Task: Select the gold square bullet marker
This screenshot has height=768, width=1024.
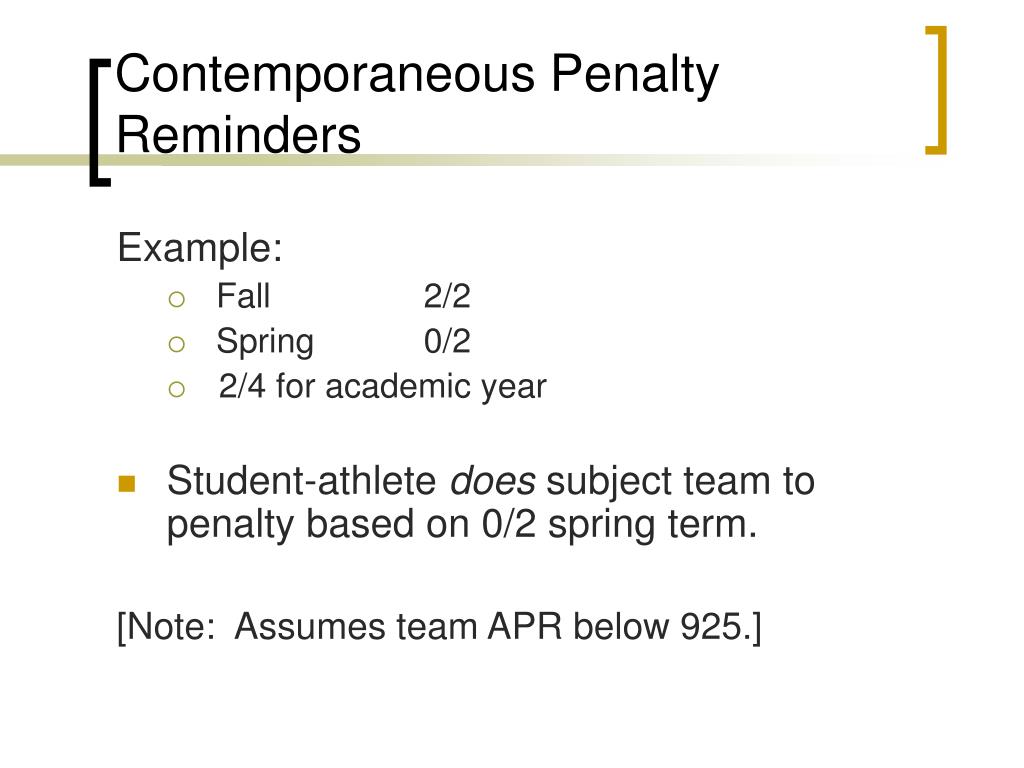Action: pos(127,483)
